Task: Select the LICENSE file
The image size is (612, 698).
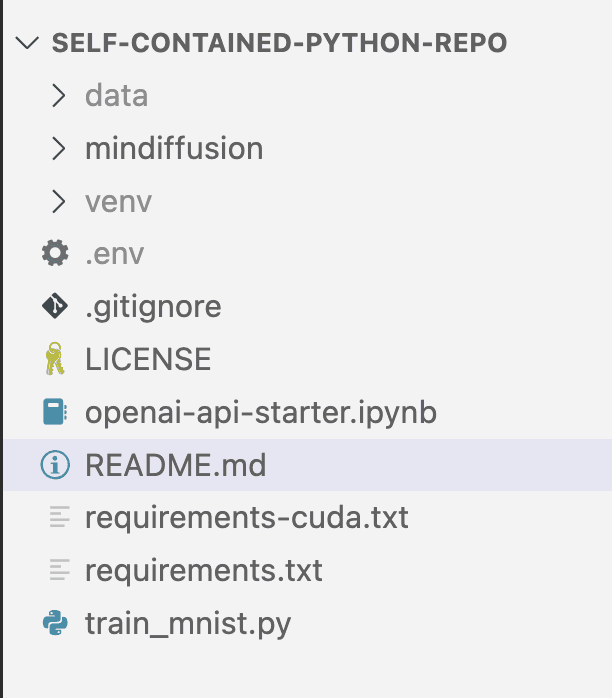Action: (x=307, y=359)
